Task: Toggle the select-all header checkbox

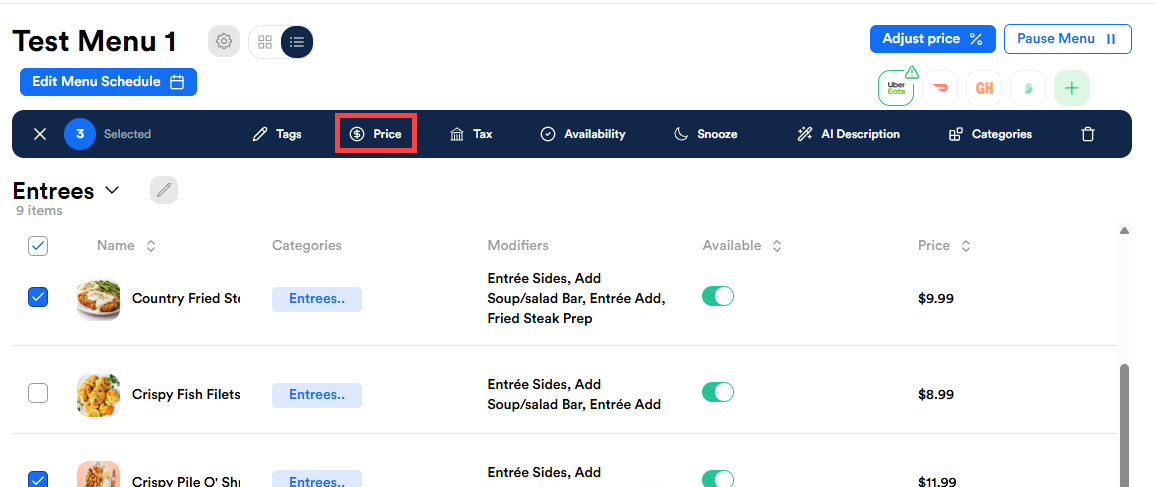Action: [38, 246]
